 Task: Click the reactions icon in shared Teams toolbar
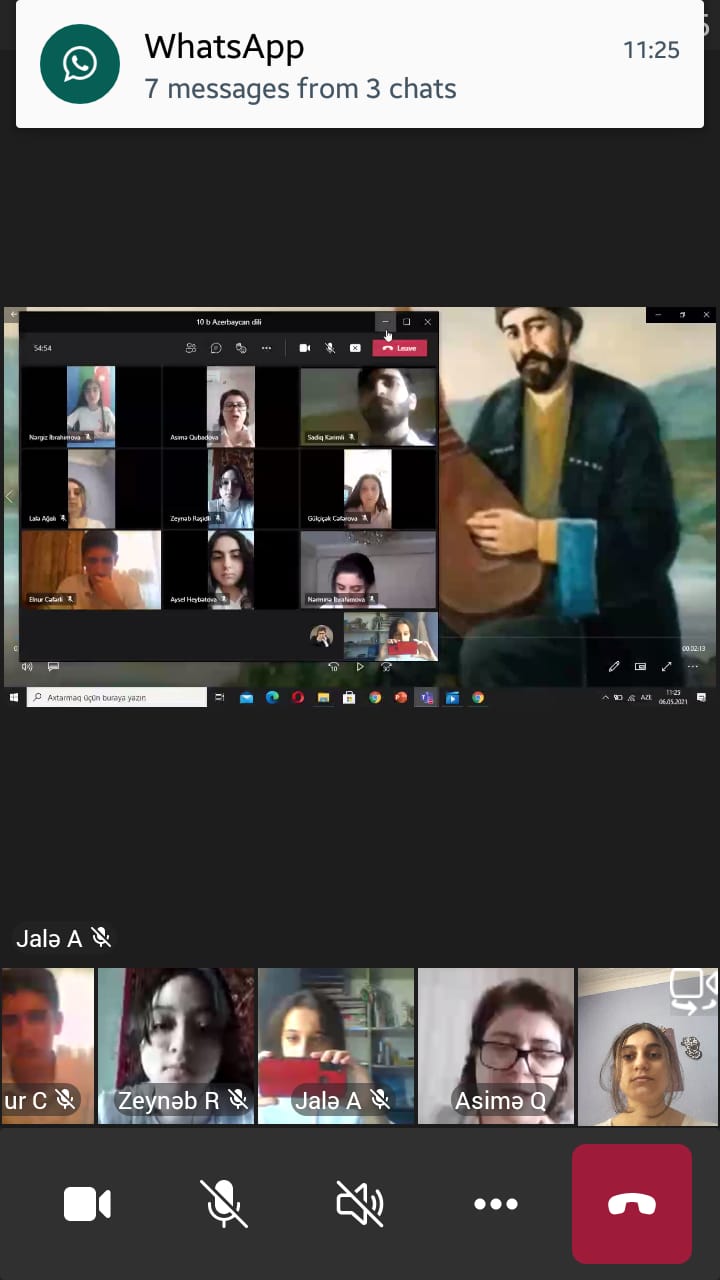click(241, 348)
